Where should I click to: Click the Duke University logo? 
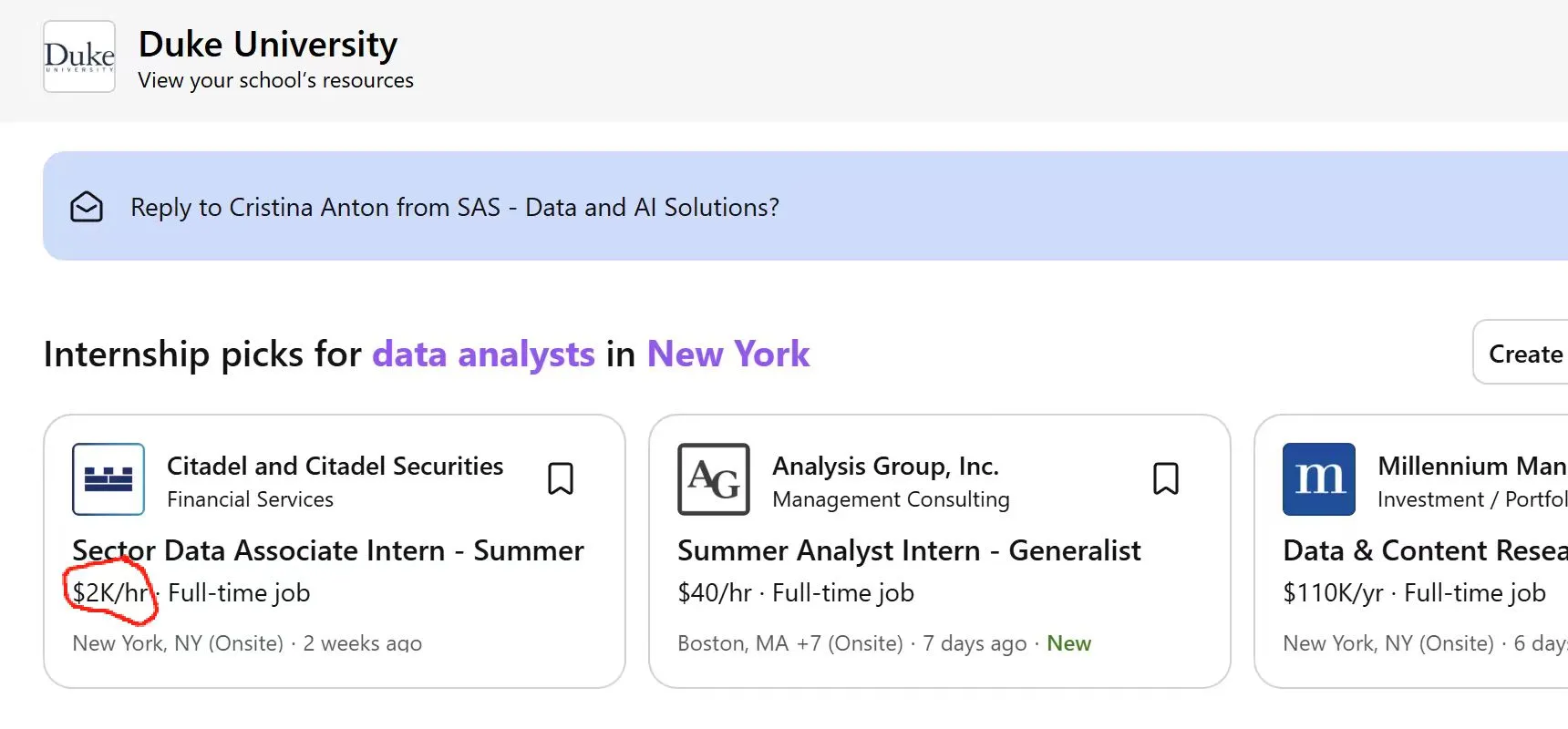pyautogui.click(x=79, y=56)
